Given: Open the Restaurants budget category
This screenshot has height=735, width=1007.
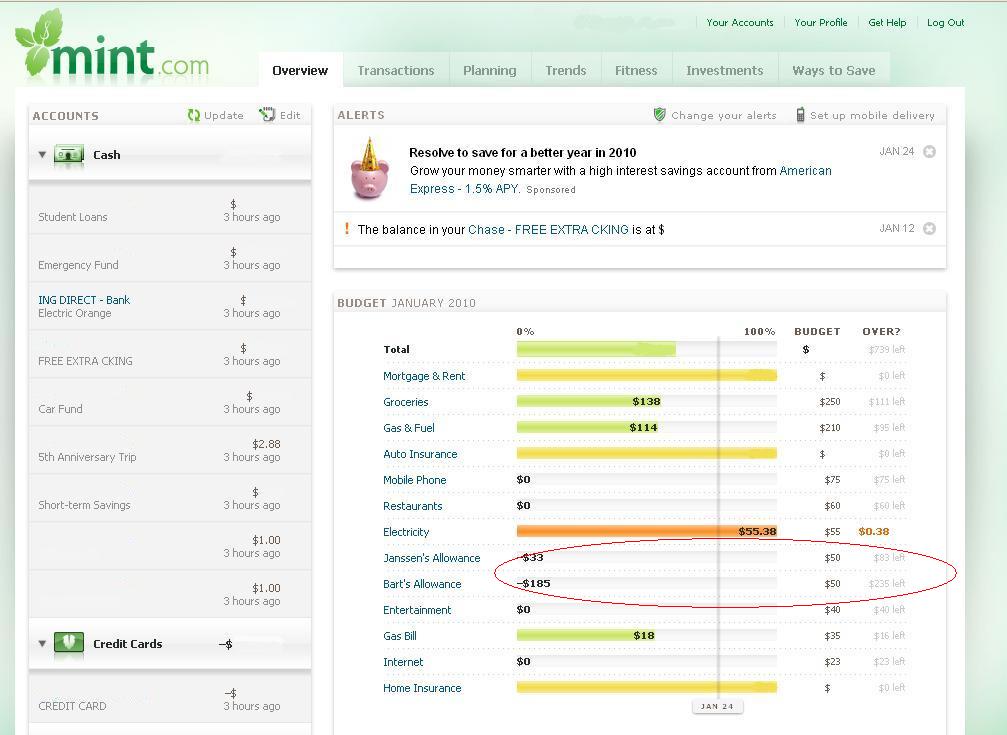Looking at the screenshot, I should pyautogui.click(x=412, y=506).
